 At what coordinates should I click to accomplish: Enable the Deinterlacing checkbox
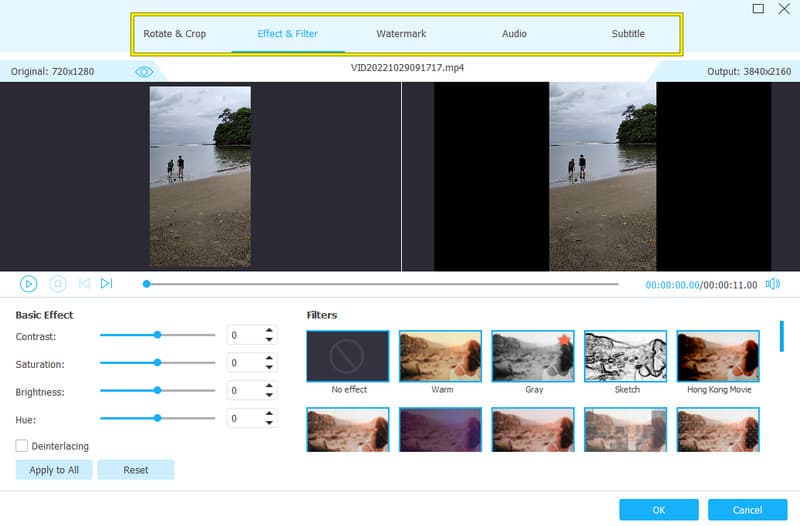(x=22, y=446)
